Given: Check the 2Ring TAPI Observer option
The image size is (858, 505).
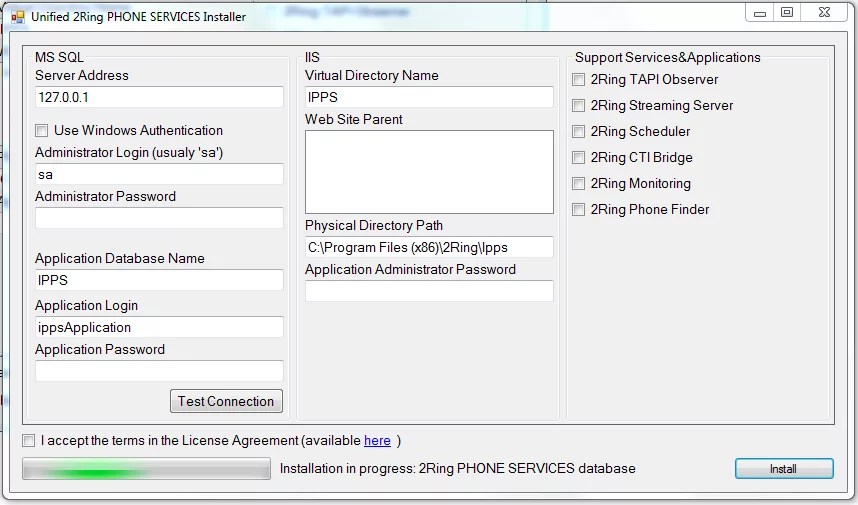Looking at the screenshot, I should (578, 80).
